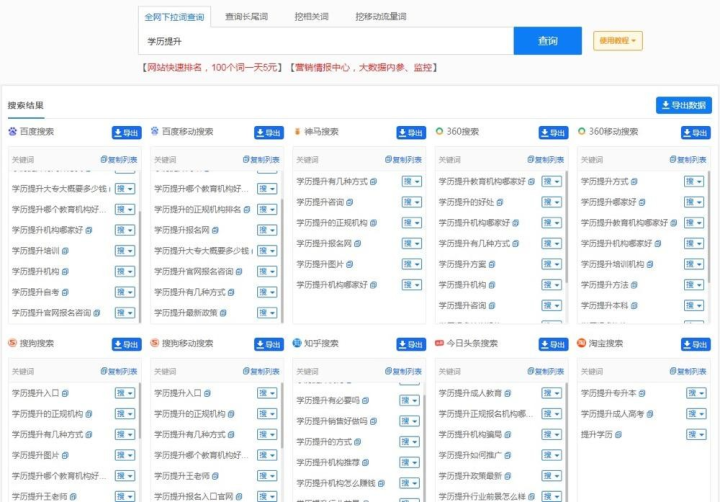The image size is (720, 502).
Task: Copy keyword 学历提升成人高考 with its icon
Action: [x=650, y=414]
